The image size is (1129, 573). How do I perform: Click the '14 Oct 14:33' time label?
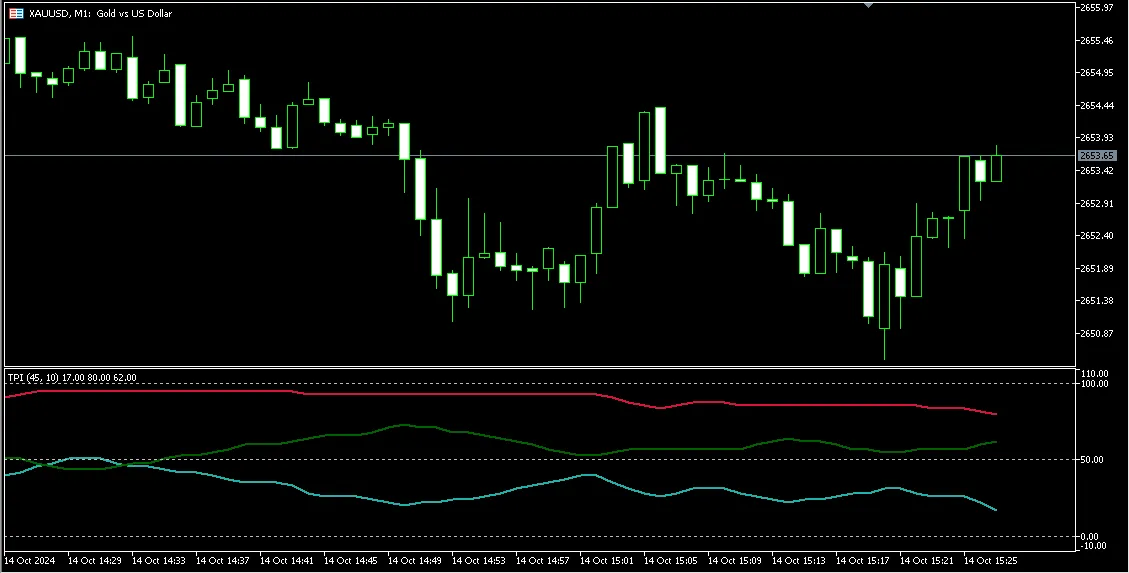(158, 560)
